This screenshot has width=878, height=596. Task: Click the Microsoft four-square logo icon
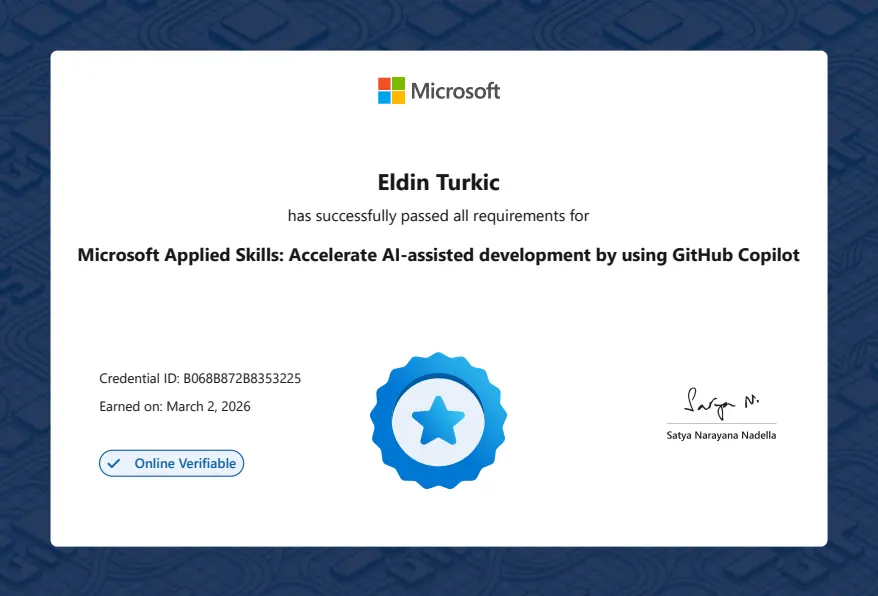[391, 91]
